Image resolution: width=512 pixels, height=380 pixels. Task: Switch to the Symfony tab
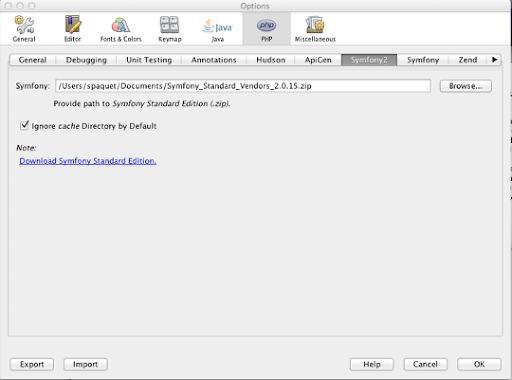click(423, 60)
